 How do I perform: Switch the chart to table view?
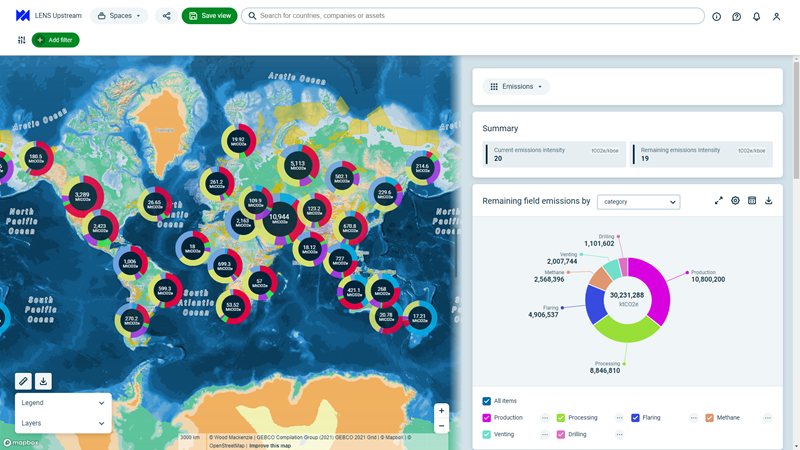[752, 201]
